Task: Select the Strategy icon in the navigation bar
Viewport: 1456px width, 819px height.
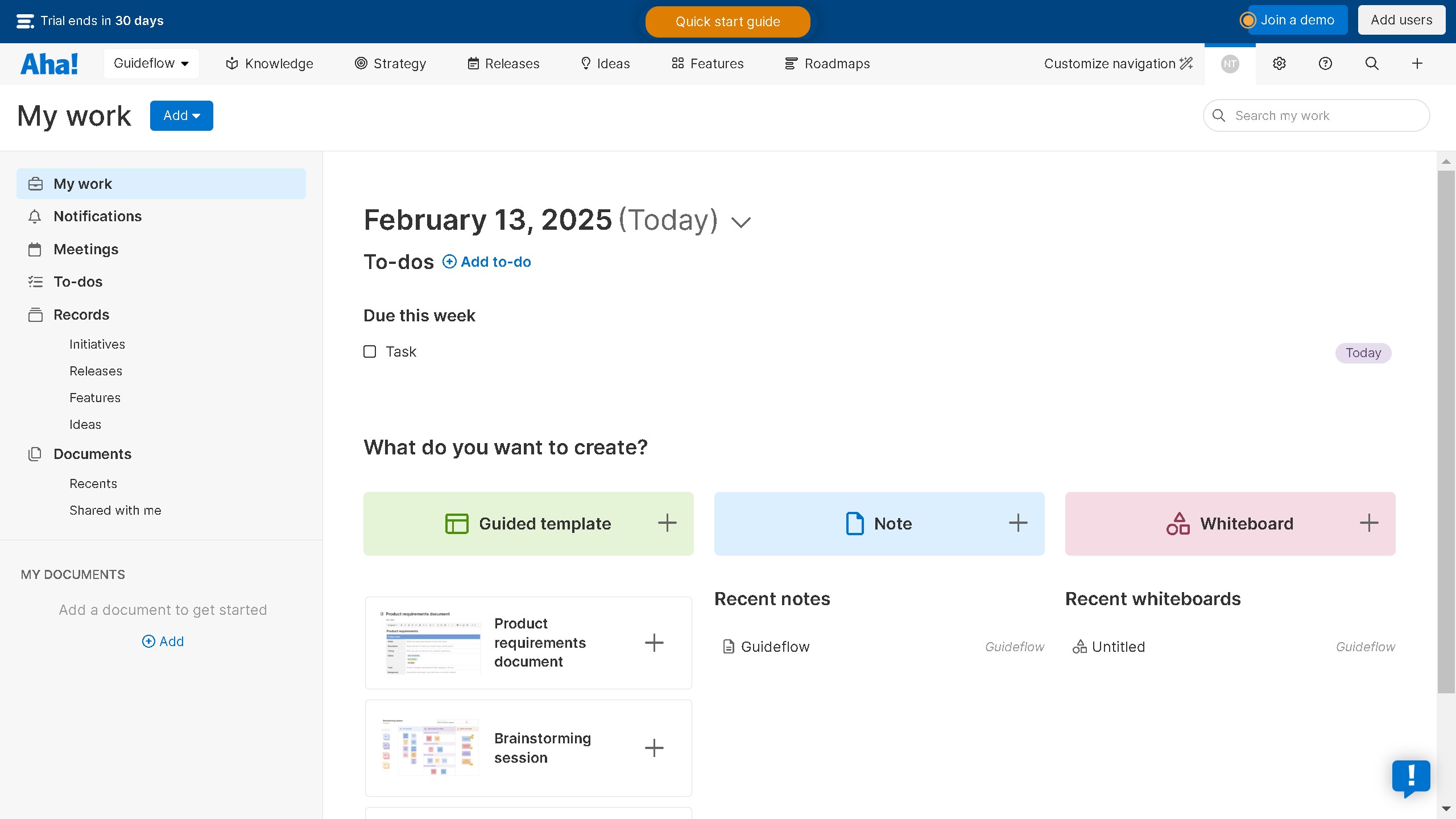Action: coord(361,63)
